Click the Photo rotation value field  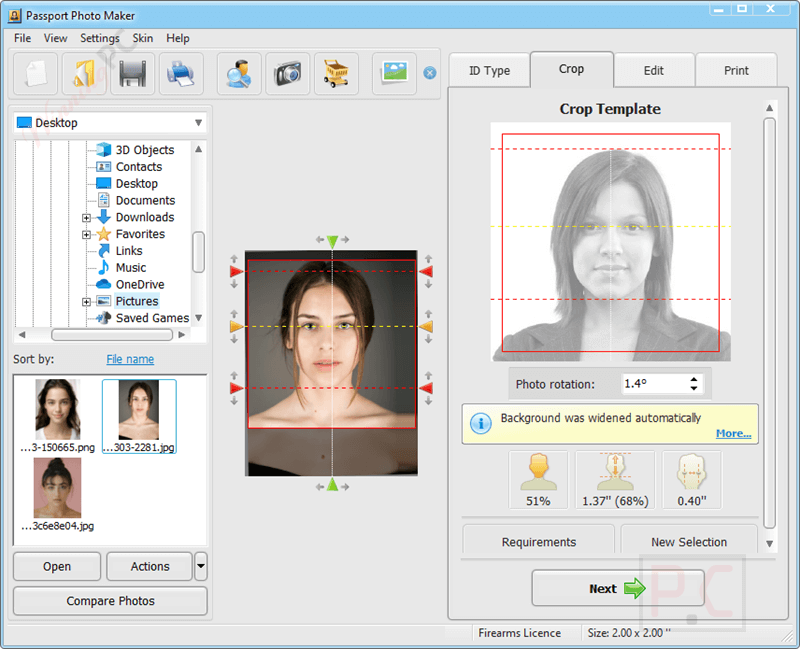coord(655,384)
